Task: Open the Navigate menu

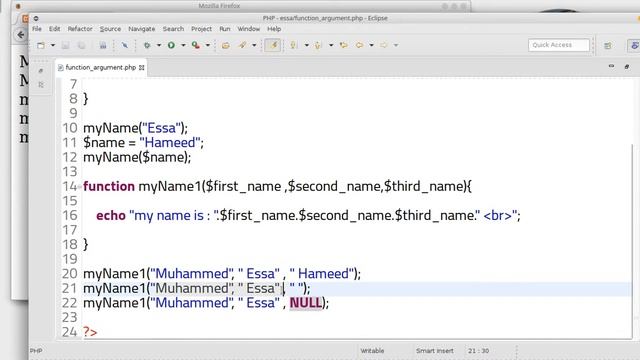Action: click(142, 29)
